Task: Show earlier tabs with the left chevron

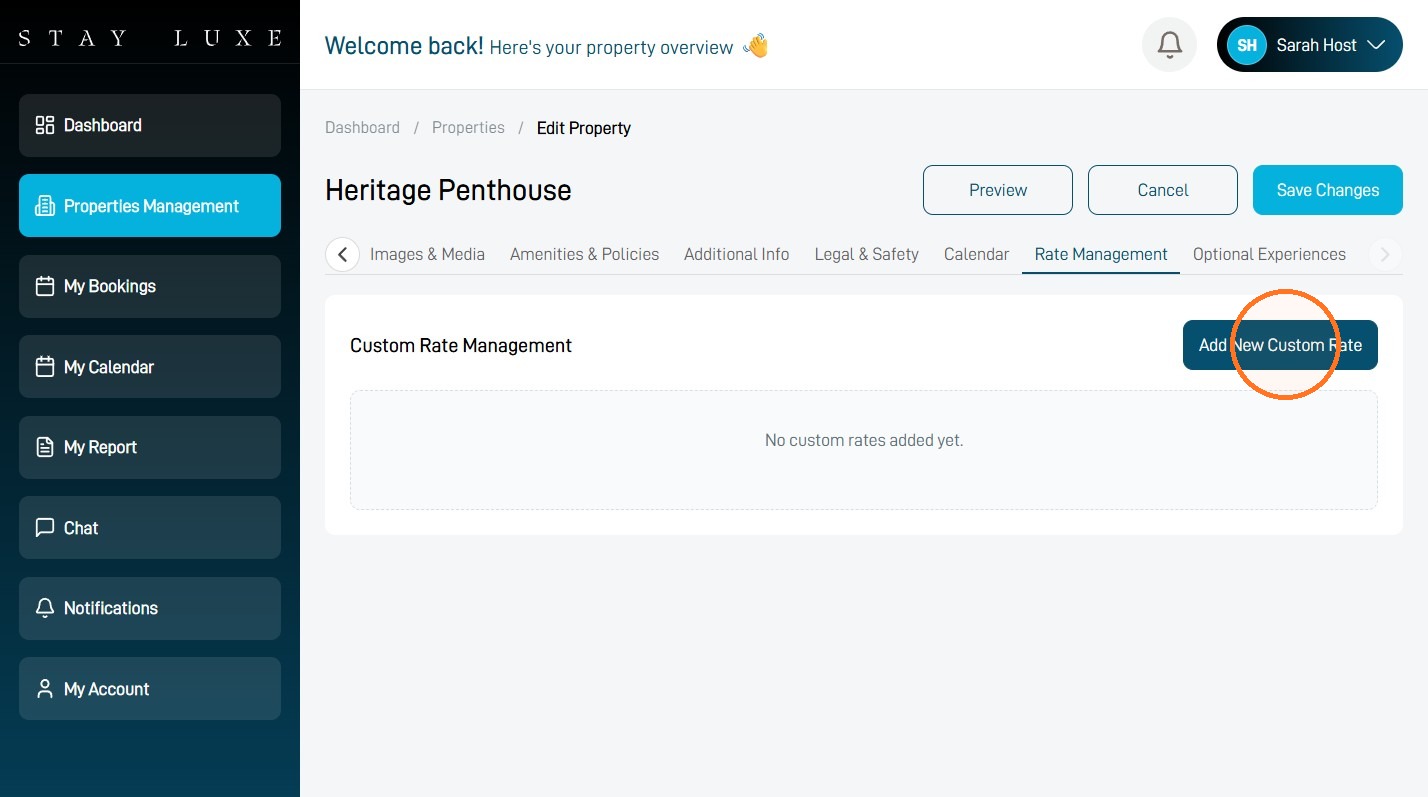Action: tap(342, 254)
